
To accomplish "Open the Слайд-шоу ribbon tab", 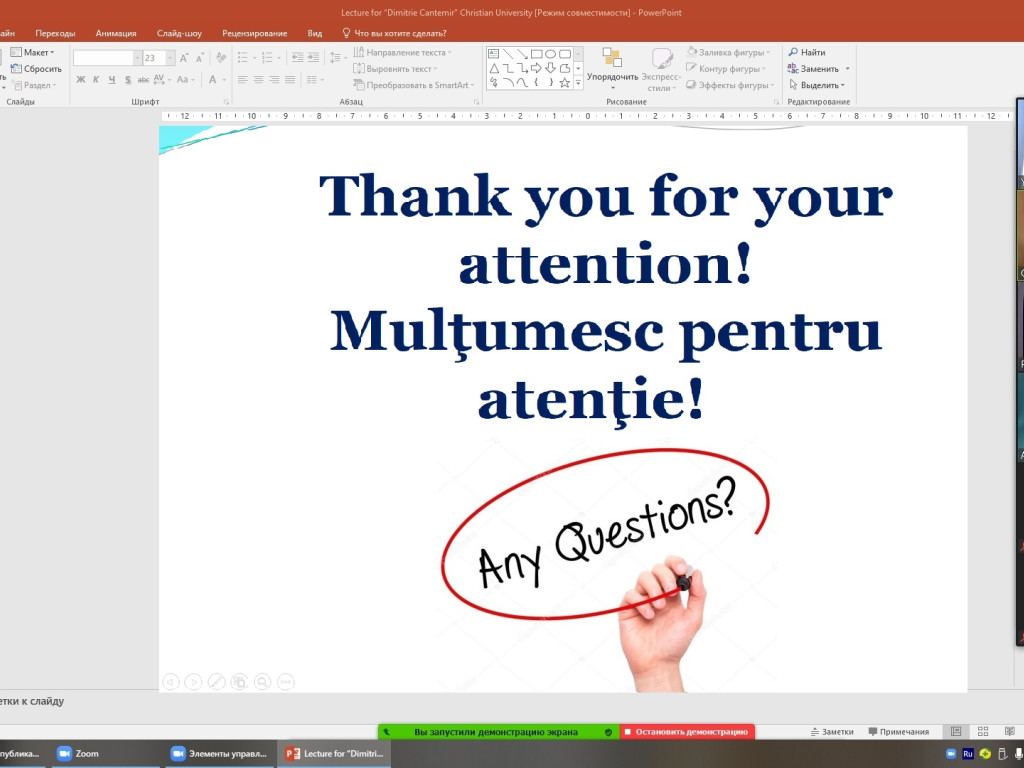I will (x=179, y=33).
